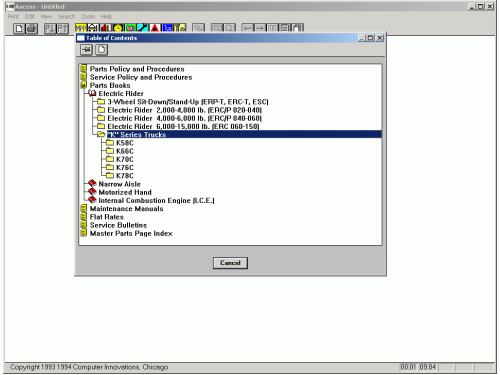Select the K70C folder
The height and width of the screenshot is (375, 500).
(125, 159)
